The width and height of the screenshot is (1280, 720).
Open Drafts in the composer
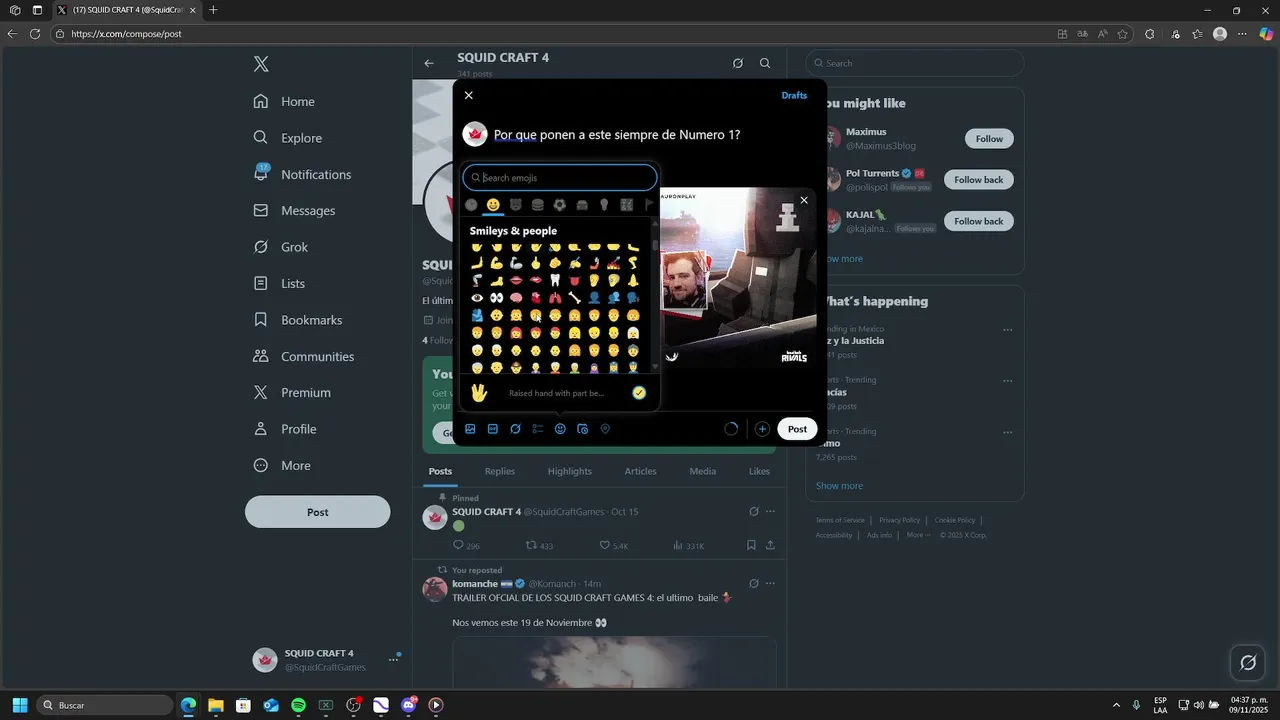794,95
